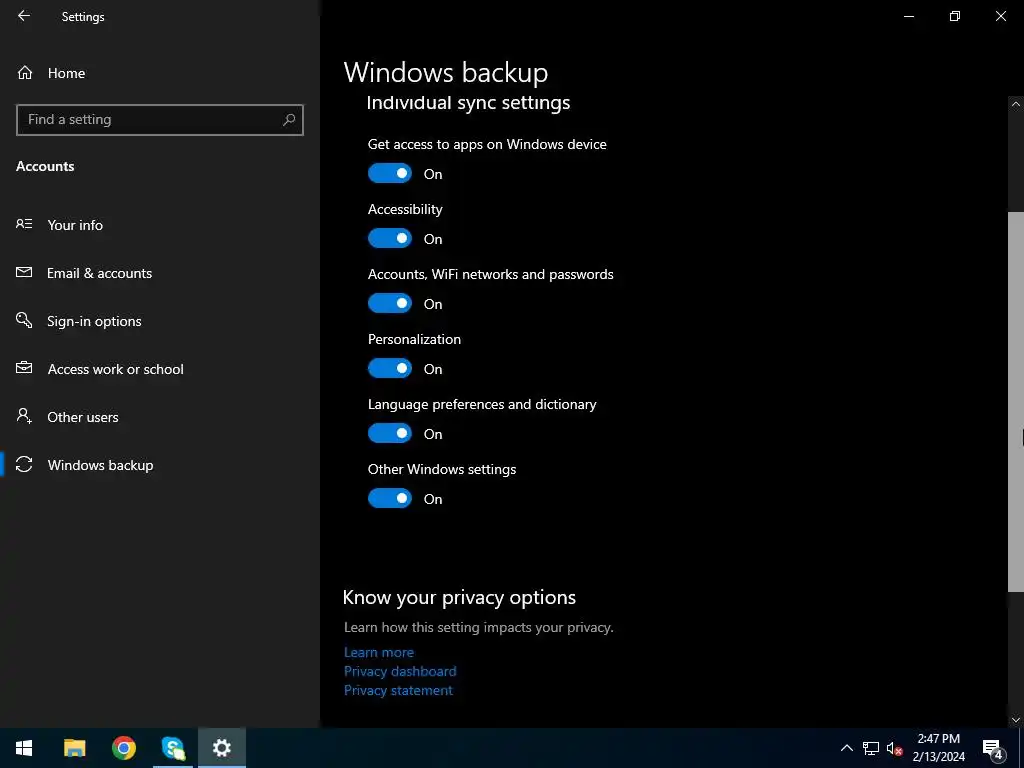Show hidden system tray icons
The height and width of the screenshot is (768, 1024).
point(846,748)
